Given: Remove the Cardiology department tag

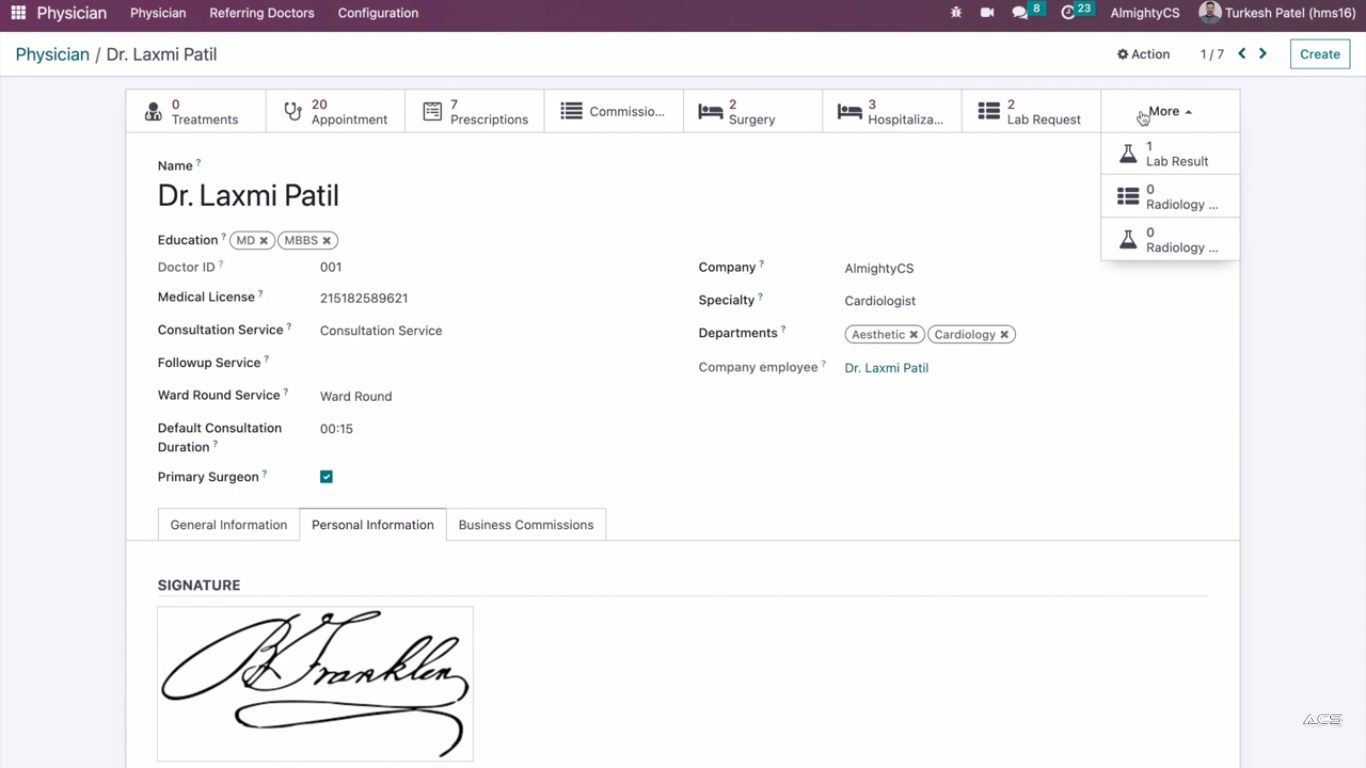Looking at the screenshot, I should coord(1004,335).
